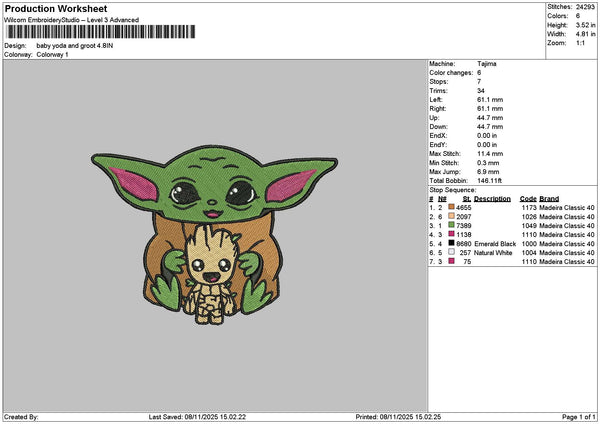Screen dimensions: 600x424
Task: Click the 'Natural White' description
Action: point(493,253)
